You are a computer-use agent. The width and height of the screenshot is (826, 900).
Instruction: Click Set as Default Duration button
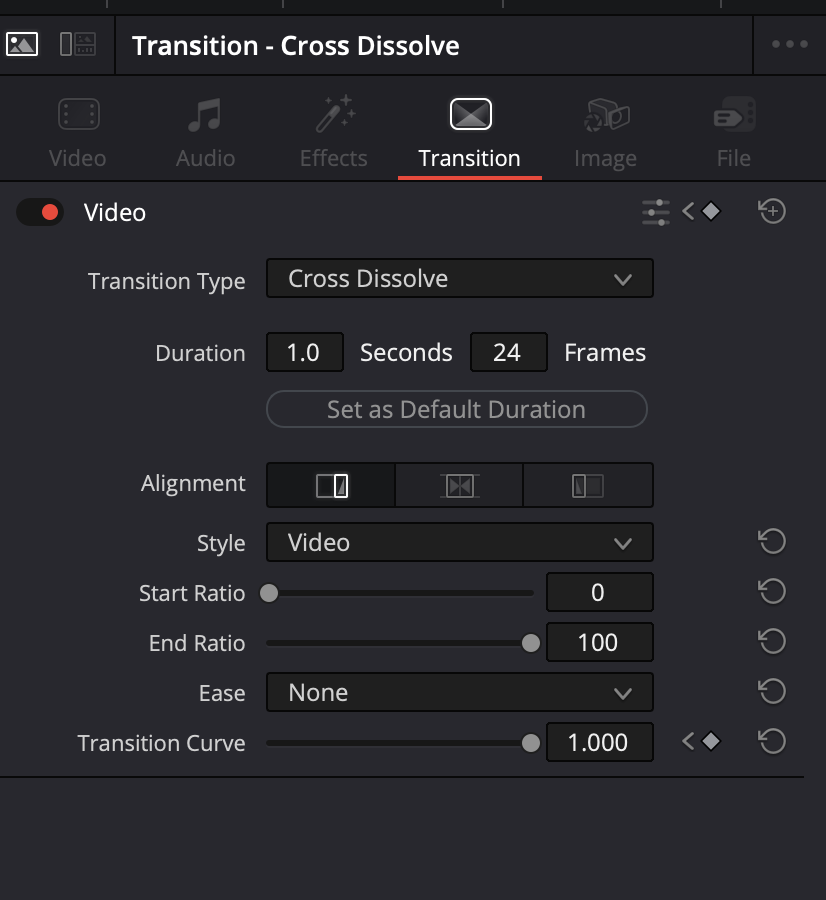[457, 409]
